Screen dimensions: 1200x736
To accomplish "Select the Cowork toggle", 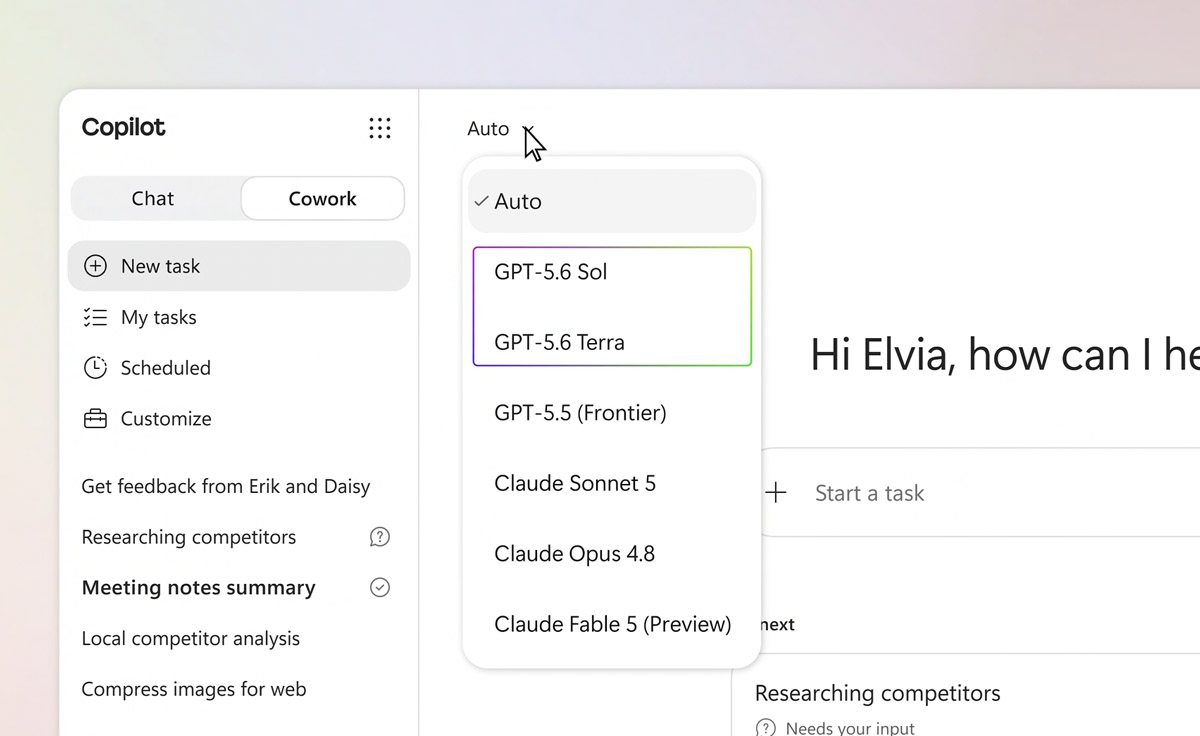I will (322, 198).
